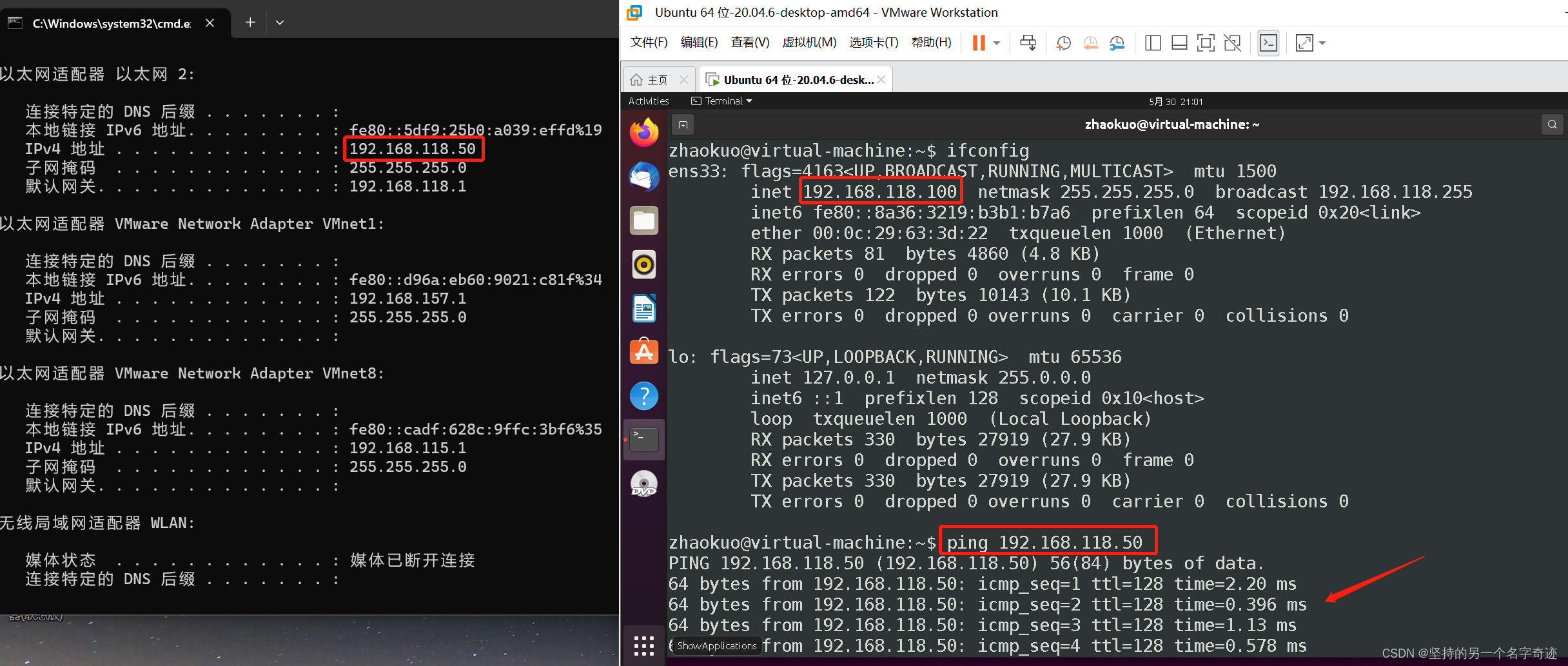Open the Firefox browser in the Ubuntu dock

point(643,132)
